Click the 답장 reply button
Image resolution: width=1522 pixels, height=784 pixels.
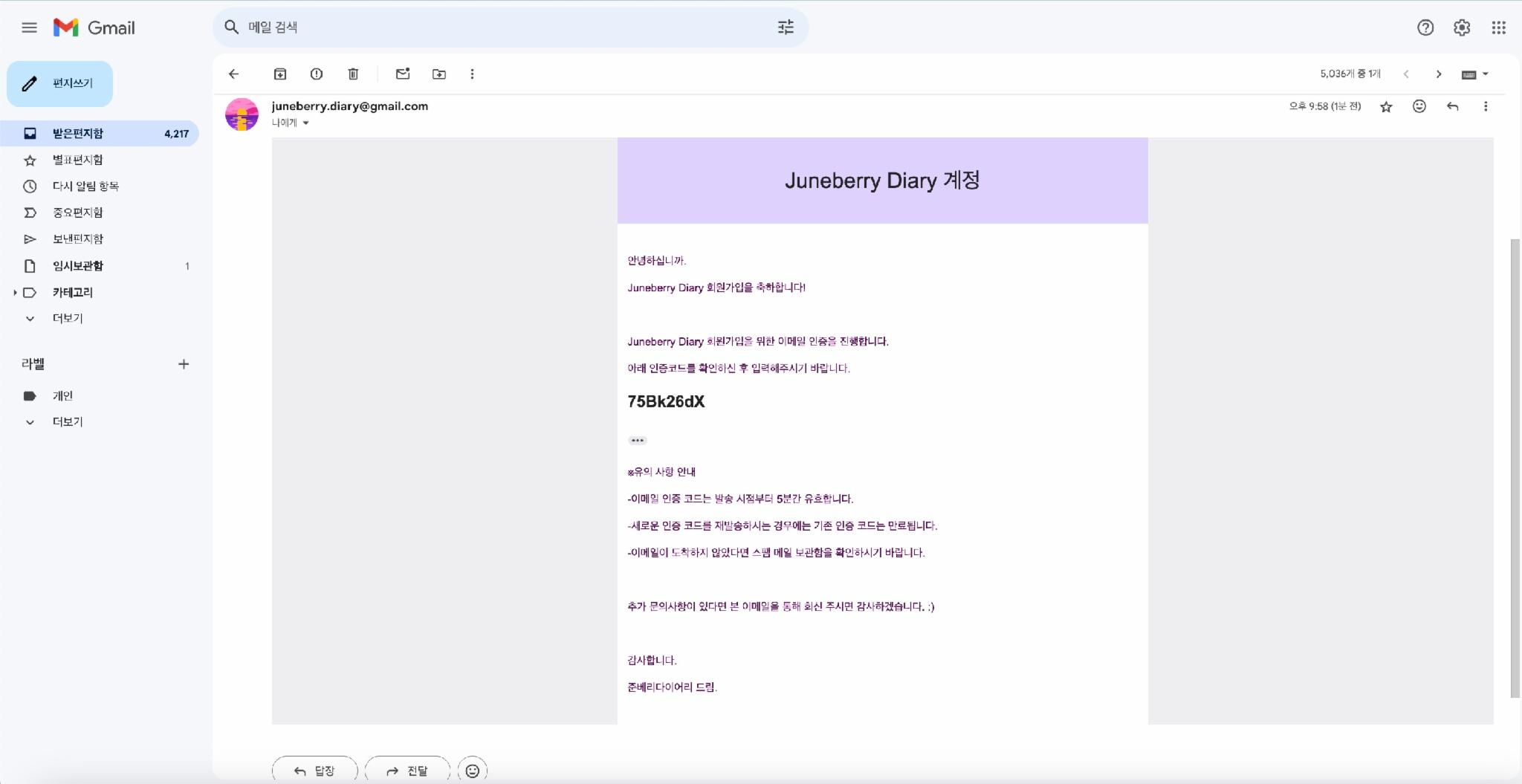[315, 771]
